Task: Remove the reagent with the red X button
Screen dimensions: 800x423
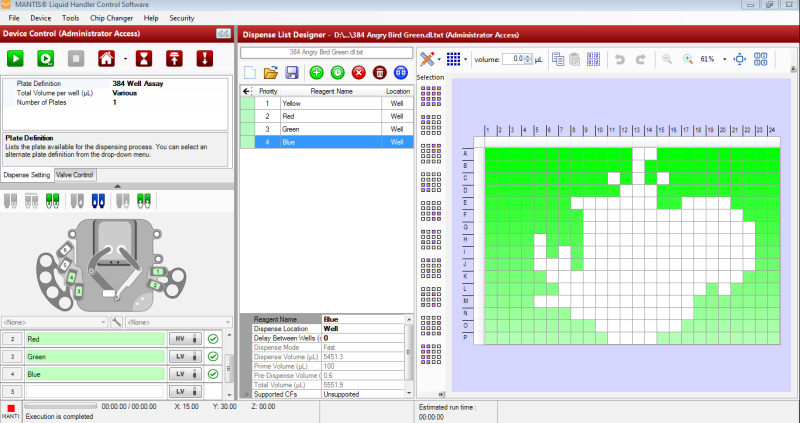Action: (359, 73)
